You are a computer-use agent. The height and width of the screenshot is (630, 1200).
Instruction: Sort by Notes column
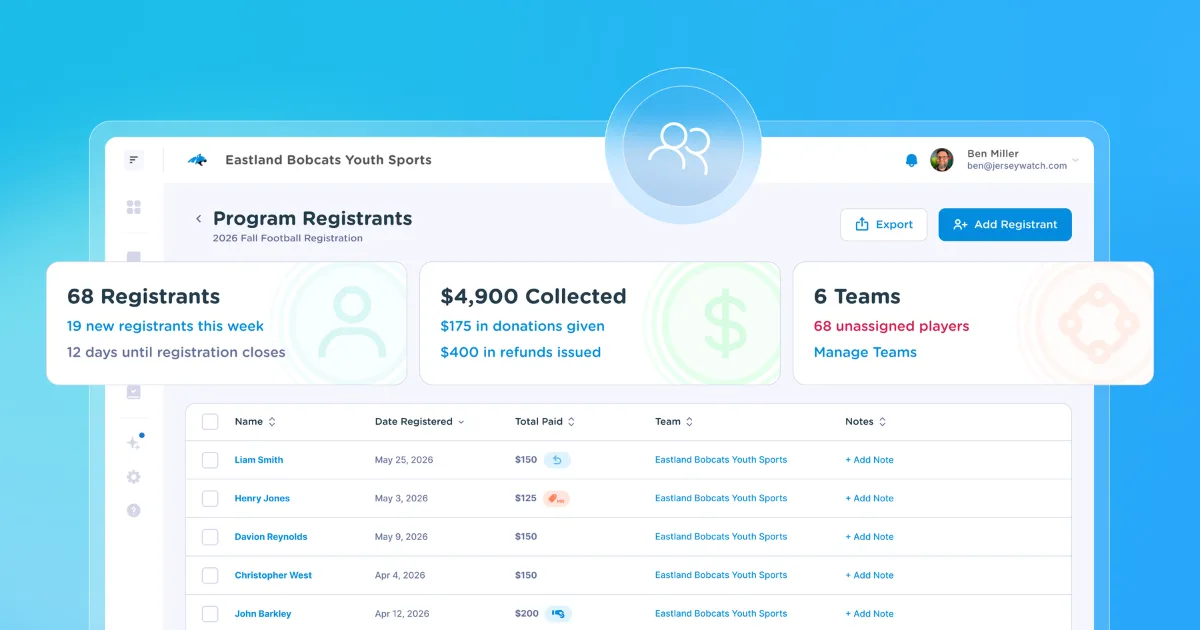point(866,422)
